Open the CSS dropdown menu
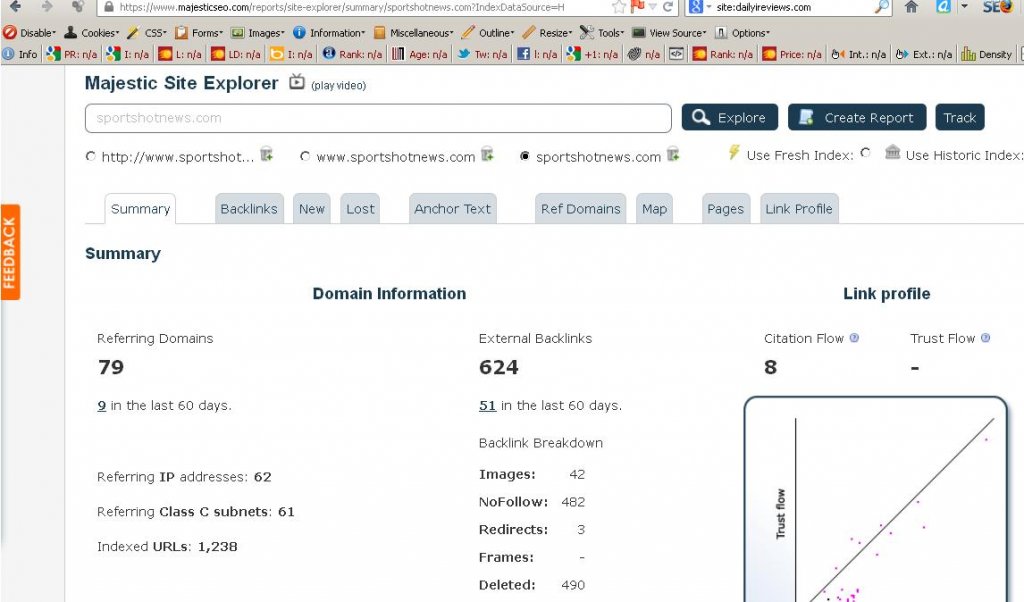The width and height of the screenshot is (1024, 602). tap(147, 33)
